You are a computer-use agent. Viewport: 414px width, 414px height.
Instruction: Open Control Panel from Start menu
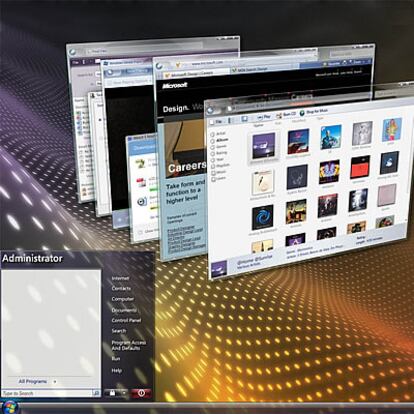point(126,320)
